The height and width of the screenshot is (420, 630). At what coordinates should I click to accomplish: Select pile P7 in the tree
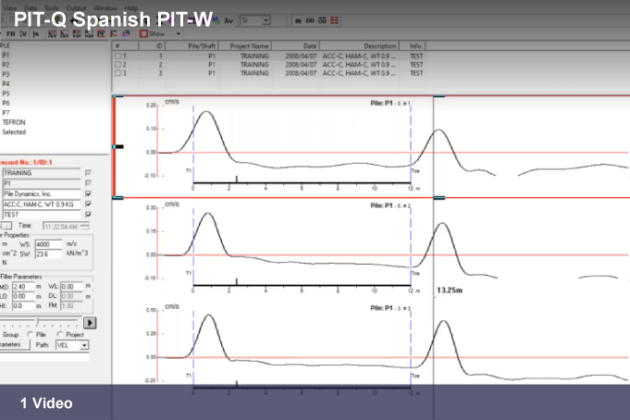pos(6,113)
